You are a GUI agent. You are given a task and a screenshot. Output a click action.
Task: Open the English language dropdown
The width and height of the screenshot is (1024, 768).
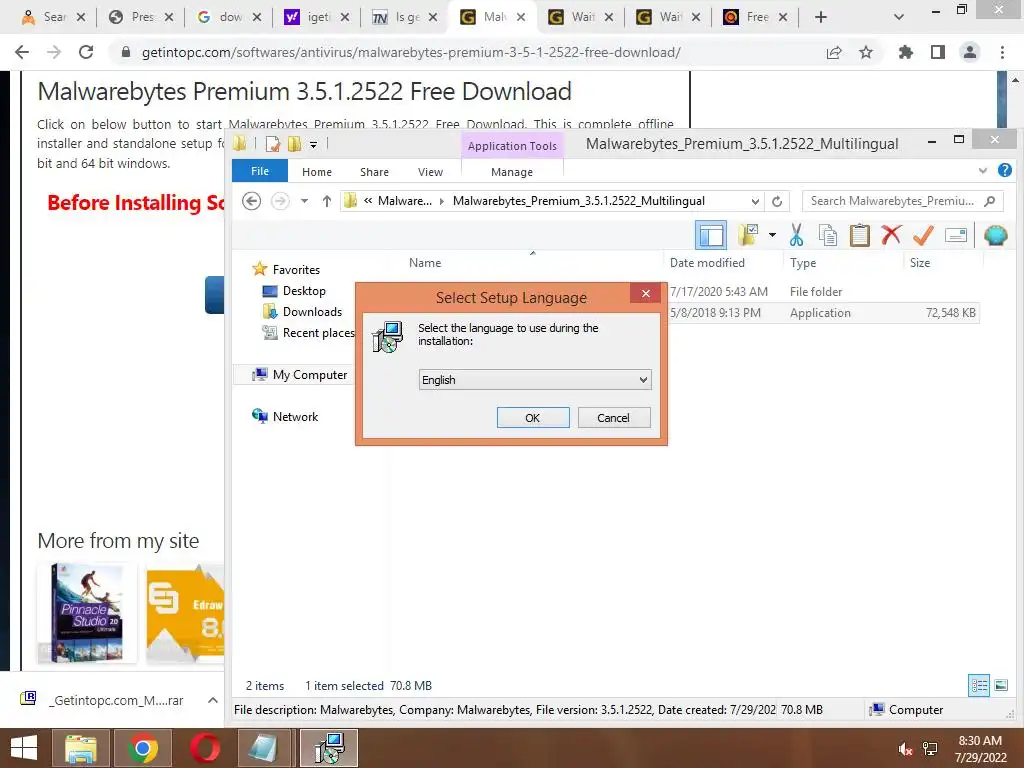(535, 379)
